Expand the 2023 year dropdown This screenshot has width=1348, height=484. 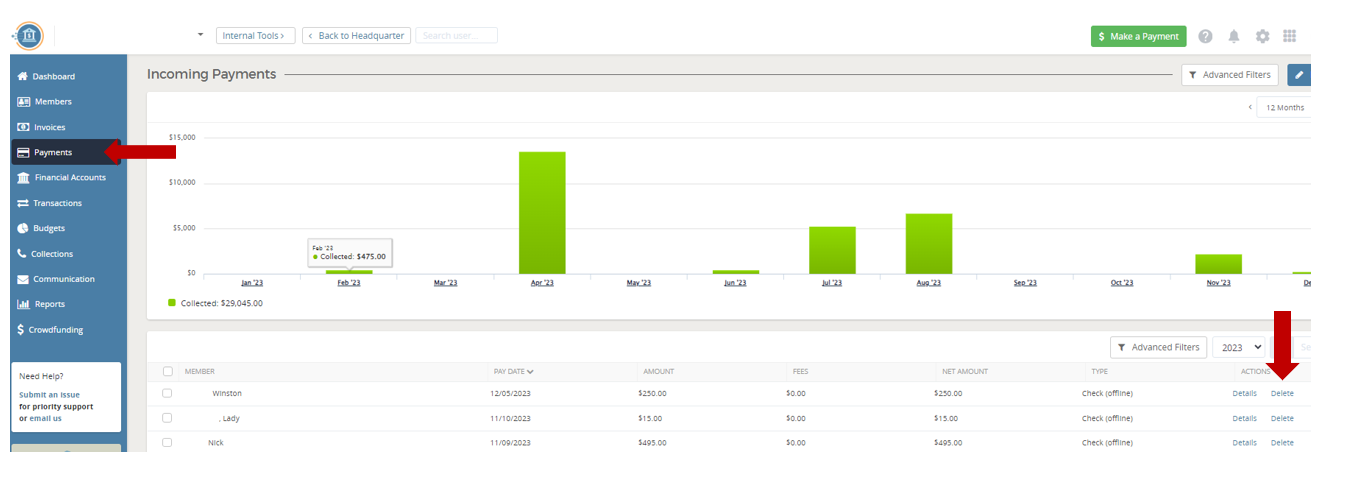(x=1239, y=347)
